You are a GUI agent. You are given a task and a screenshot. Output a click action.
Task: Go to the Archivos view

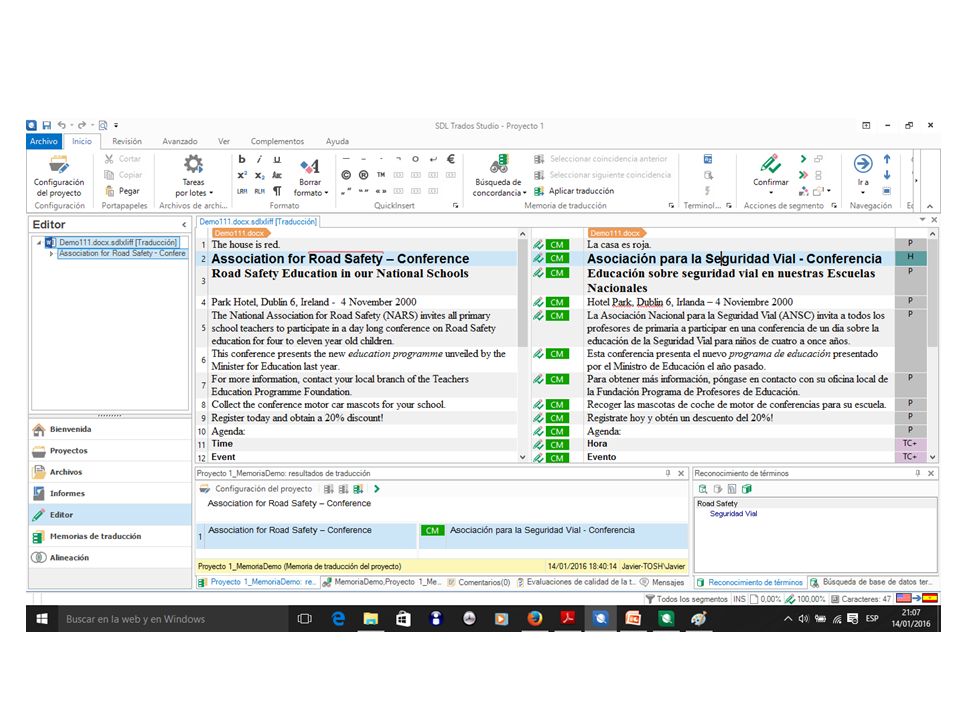[110, 472]
